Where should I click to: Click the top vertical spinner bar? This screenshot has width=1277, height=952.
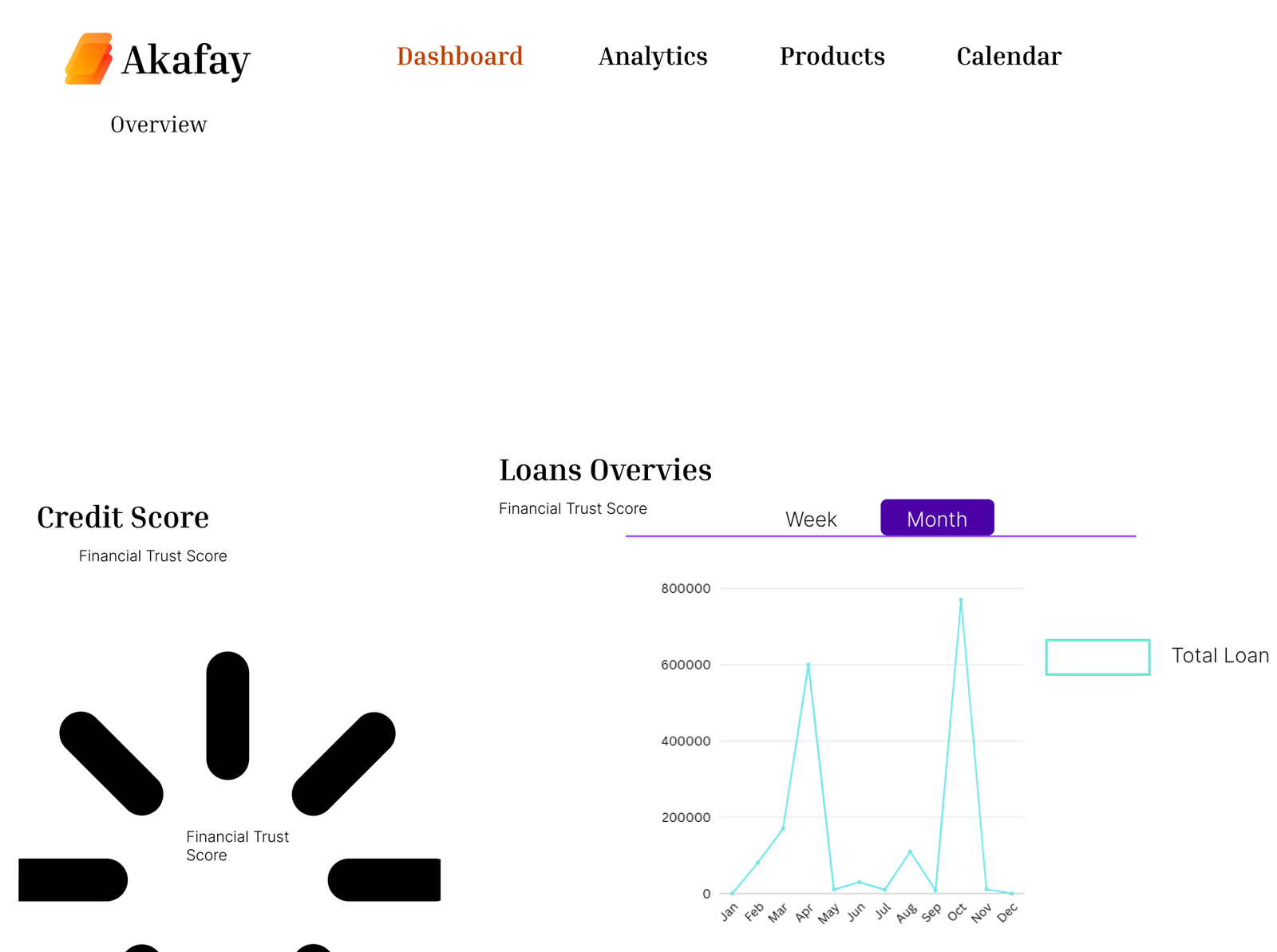(227, 715)
